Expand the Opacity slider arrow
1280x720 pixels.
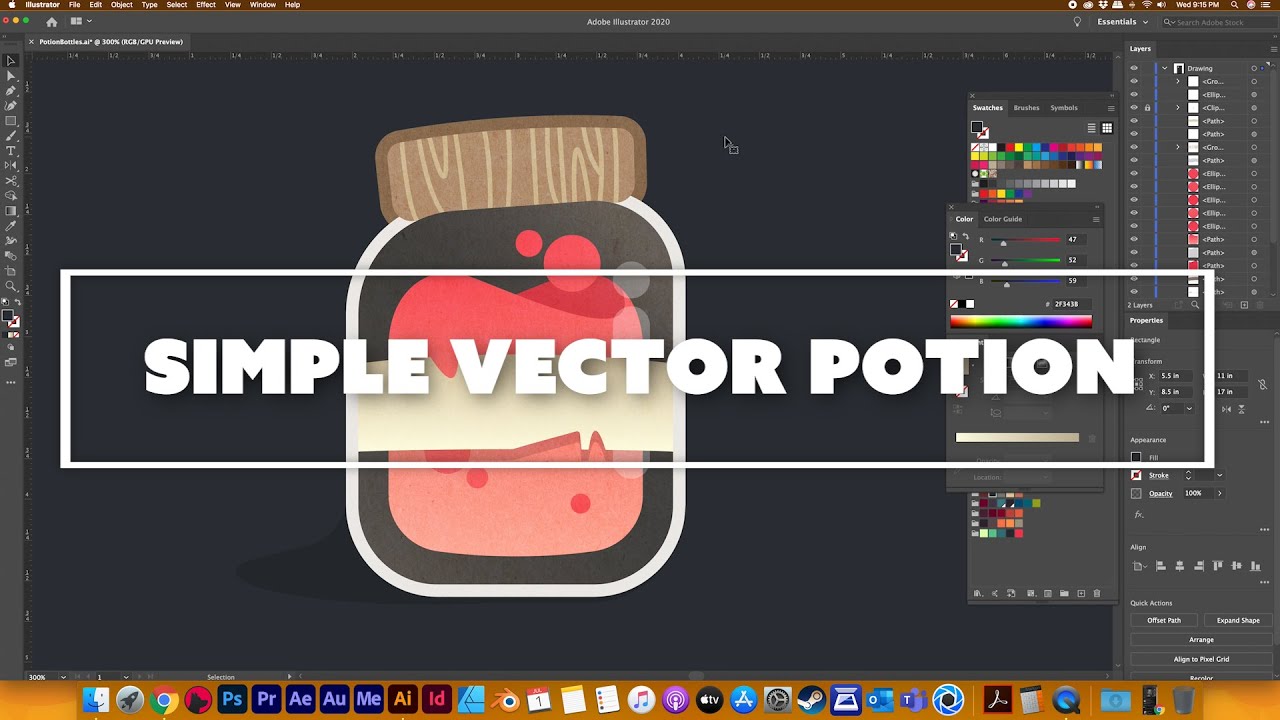[x=1219, y=493]
